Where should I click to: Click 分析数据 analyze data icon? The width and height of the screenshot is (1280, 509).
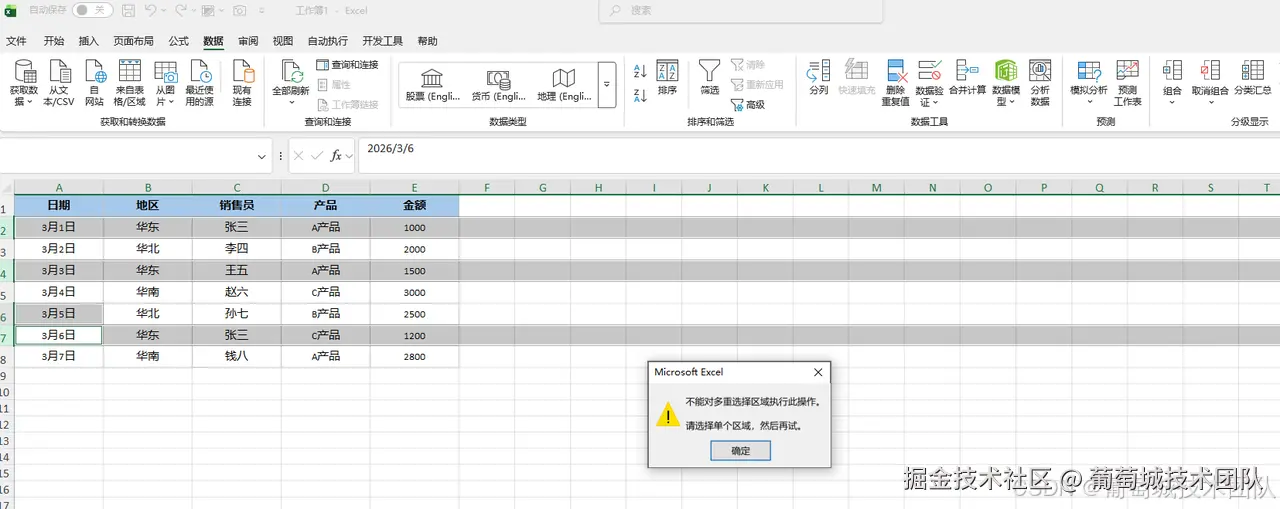(x=1040, y=83)
